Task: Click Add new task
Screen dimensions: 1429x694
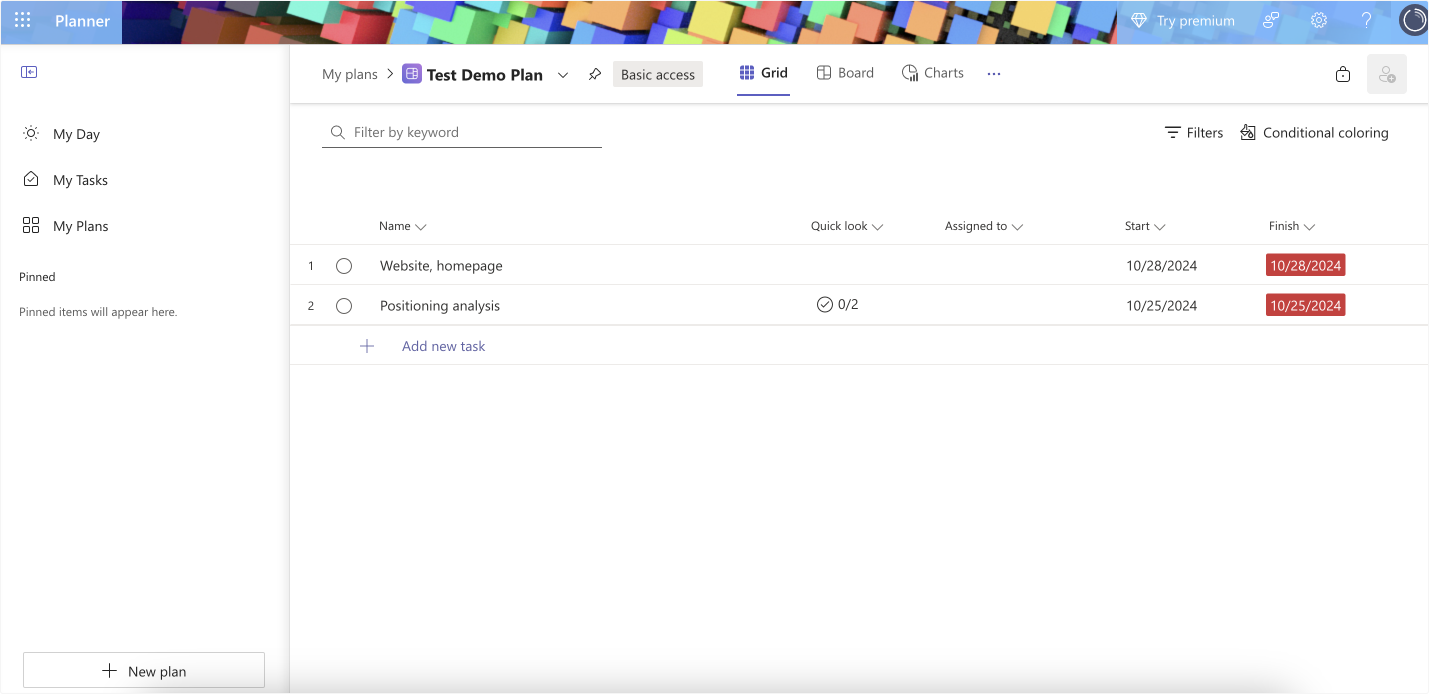Action: (x=443, y=346)
